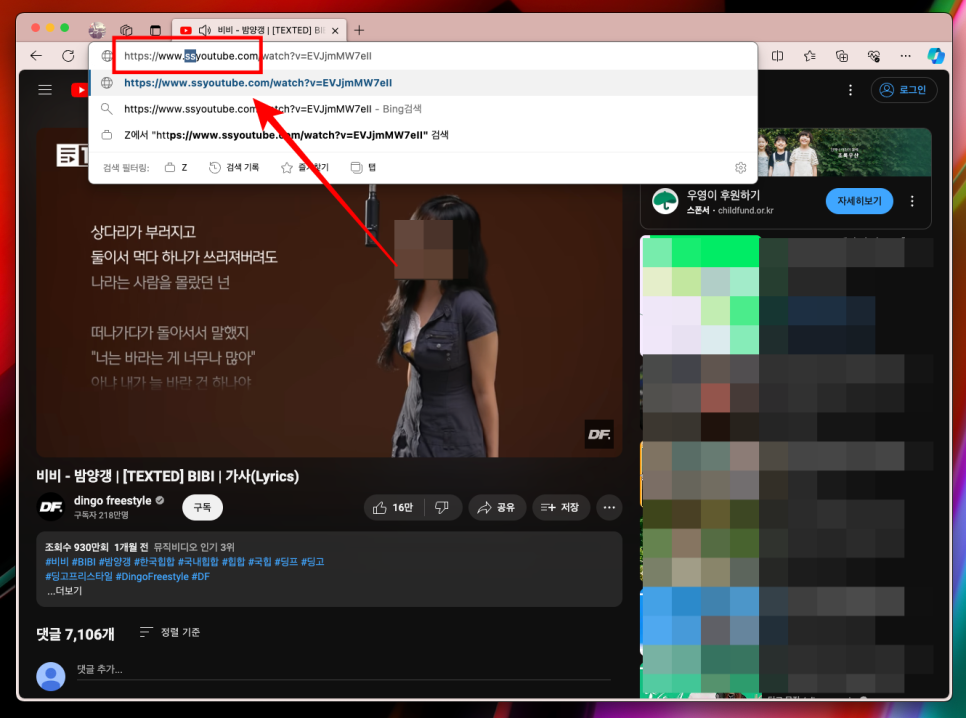Open more actions next to 저장
Viewport: 966px width, 718px height.
609,507
